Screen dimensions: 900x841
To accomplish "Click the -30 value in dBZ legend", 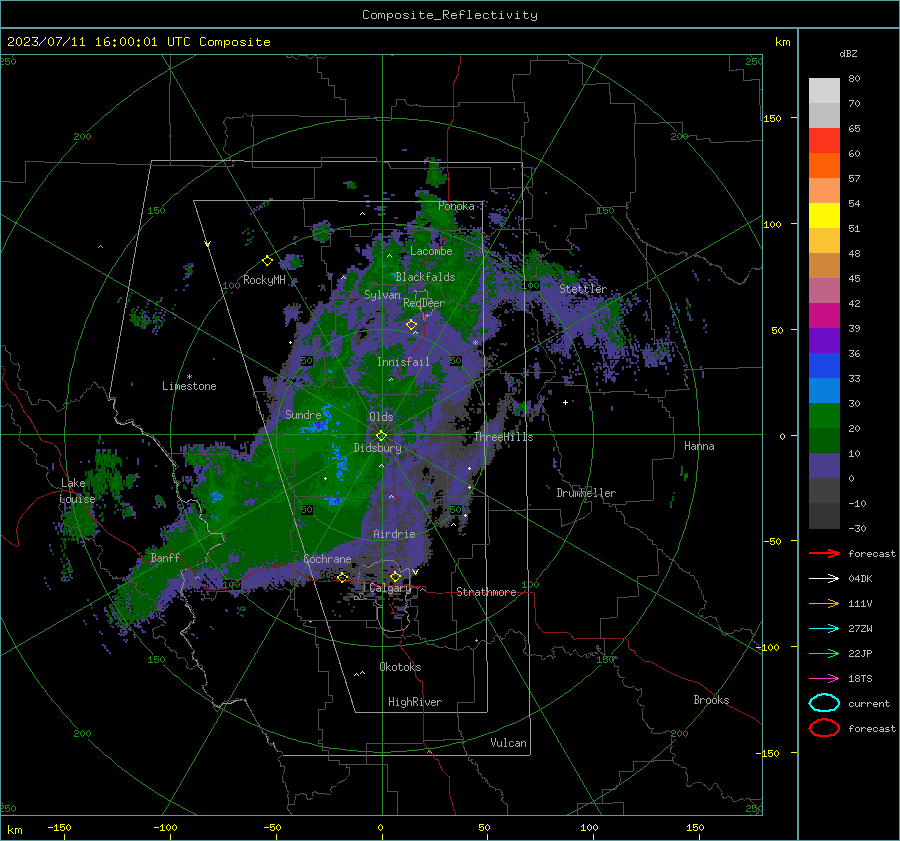I will 857,528.
